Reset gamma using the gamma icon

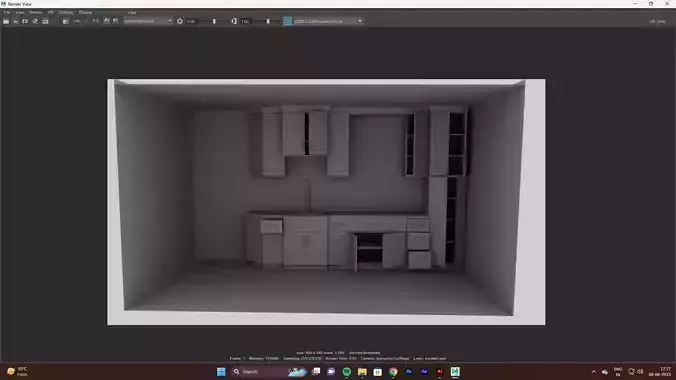coord(234,21)
